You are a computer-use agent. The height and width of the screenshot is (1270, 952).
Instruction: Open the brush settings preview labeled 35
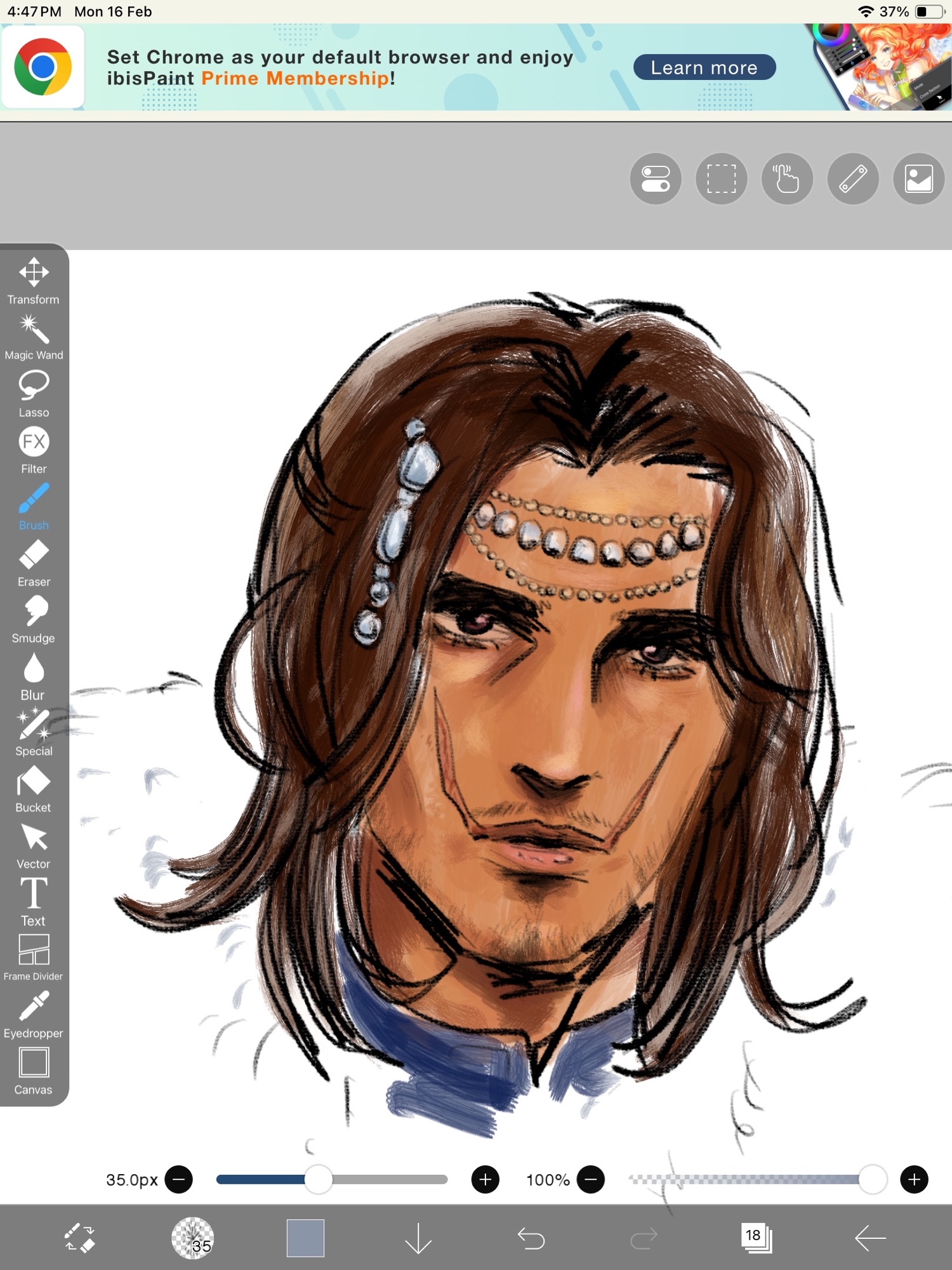pyautogui.click(x=193, y=1238)
